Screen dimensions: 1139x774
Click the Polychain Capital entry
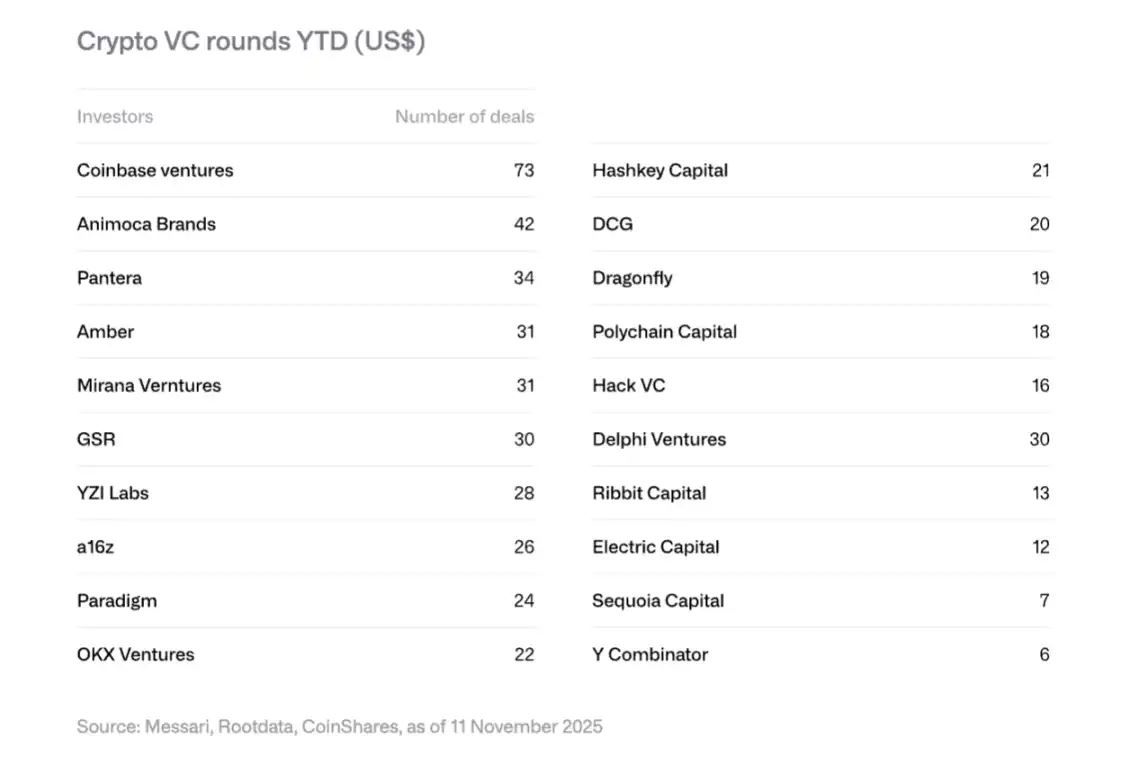coord(664,332)
